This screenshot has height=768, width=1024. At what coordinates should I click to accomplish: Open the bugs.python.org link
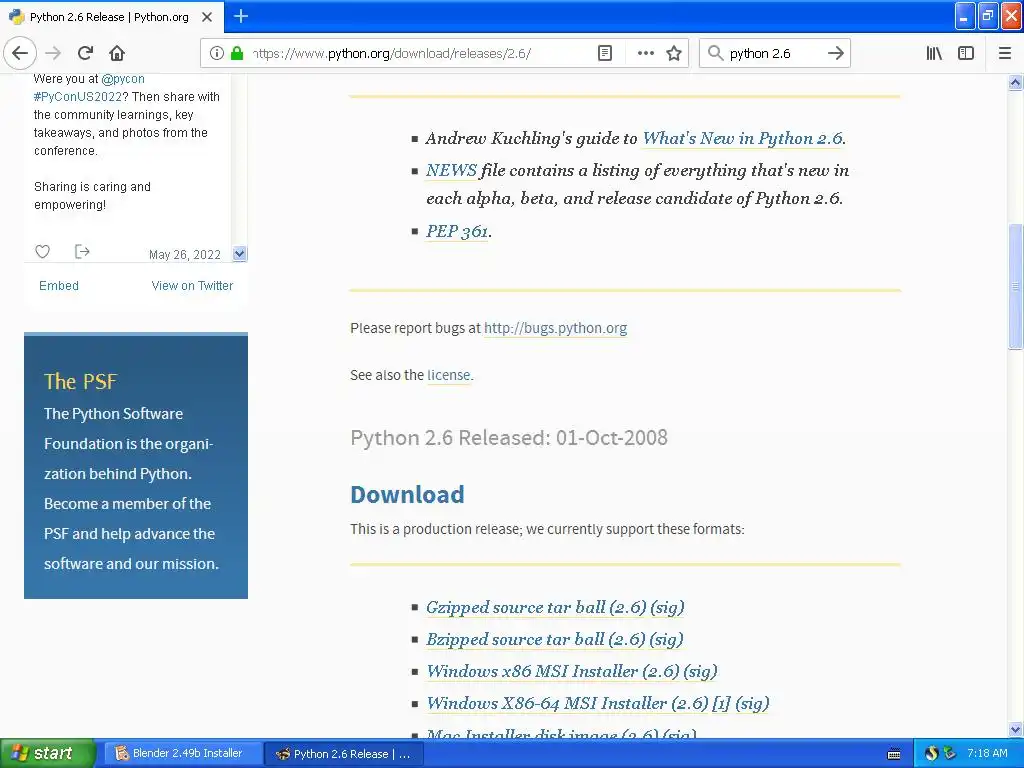tap(555, 328)
